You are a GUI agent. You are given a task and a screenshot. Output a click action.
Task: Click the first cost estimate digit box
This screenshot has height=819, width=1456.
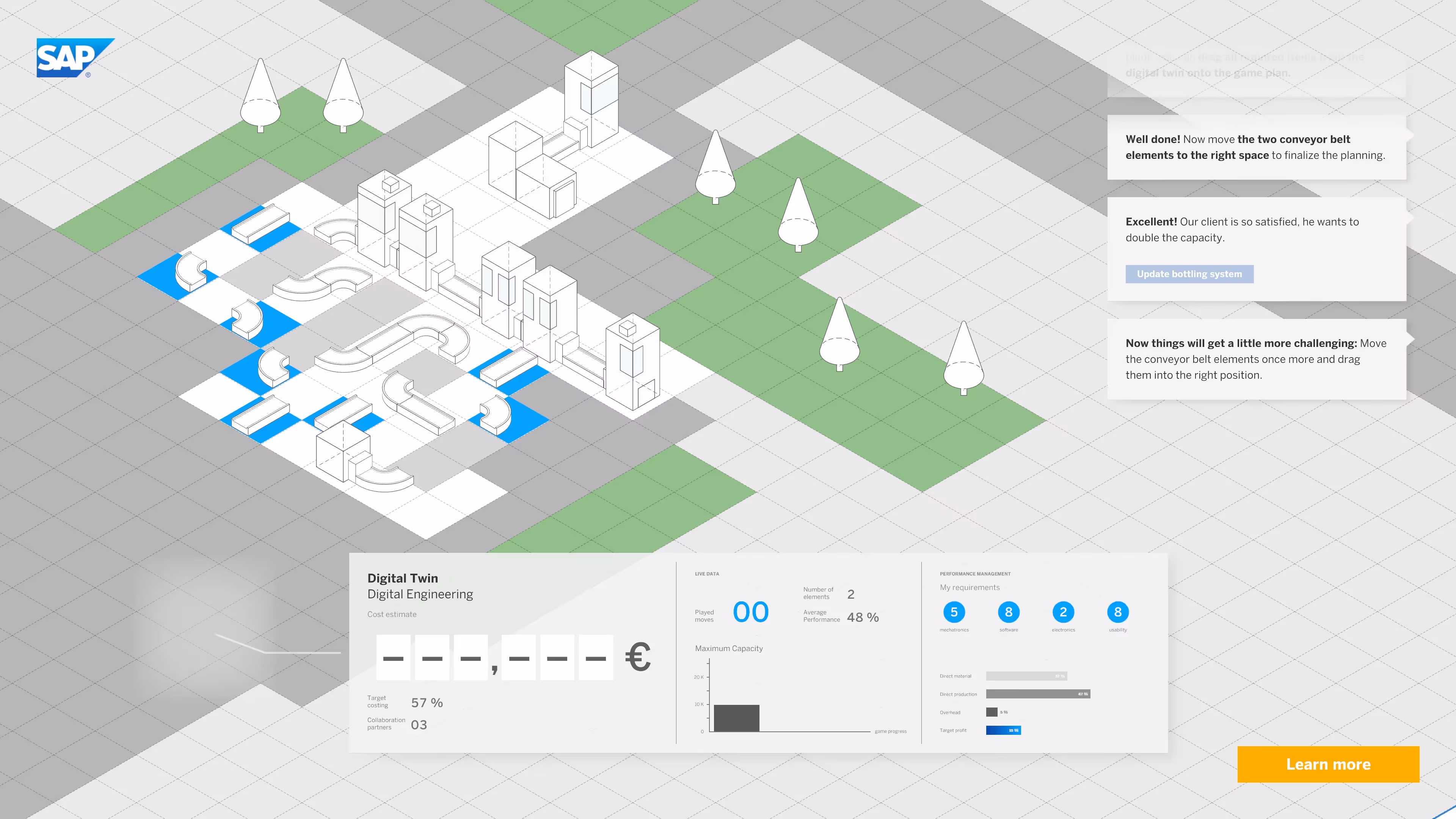click(x=394, y=657)
